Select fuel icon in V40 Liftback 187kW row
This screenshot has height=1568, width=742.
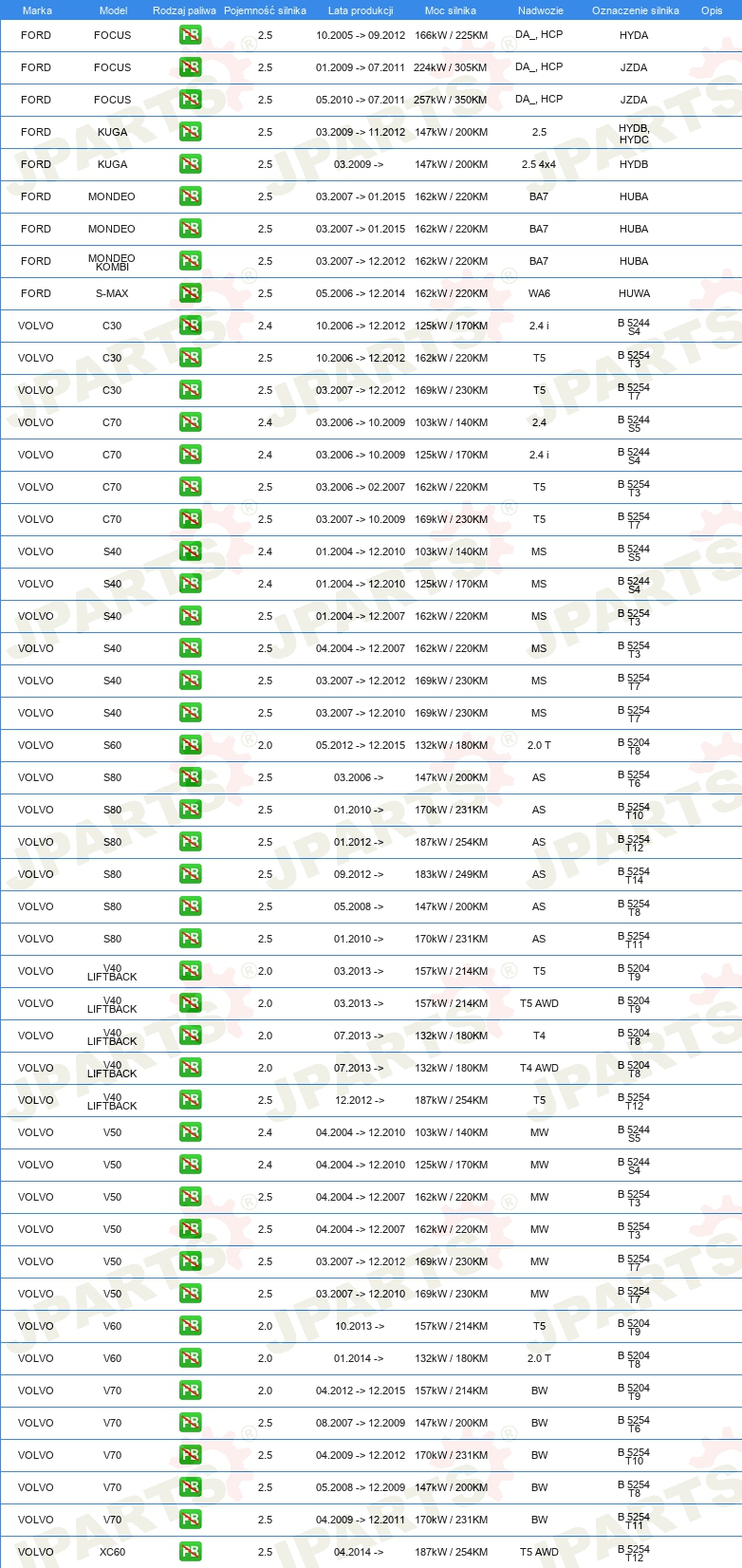tap(190, 1100)
